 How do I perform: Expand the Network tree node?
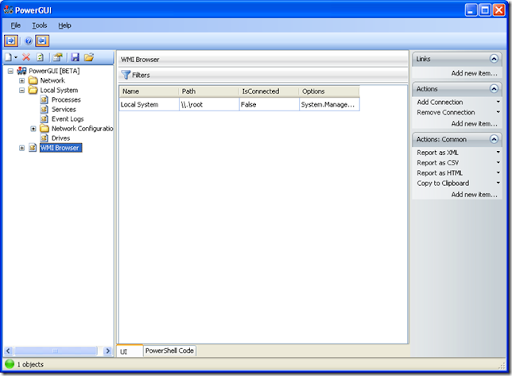click(x=22, y=81)
